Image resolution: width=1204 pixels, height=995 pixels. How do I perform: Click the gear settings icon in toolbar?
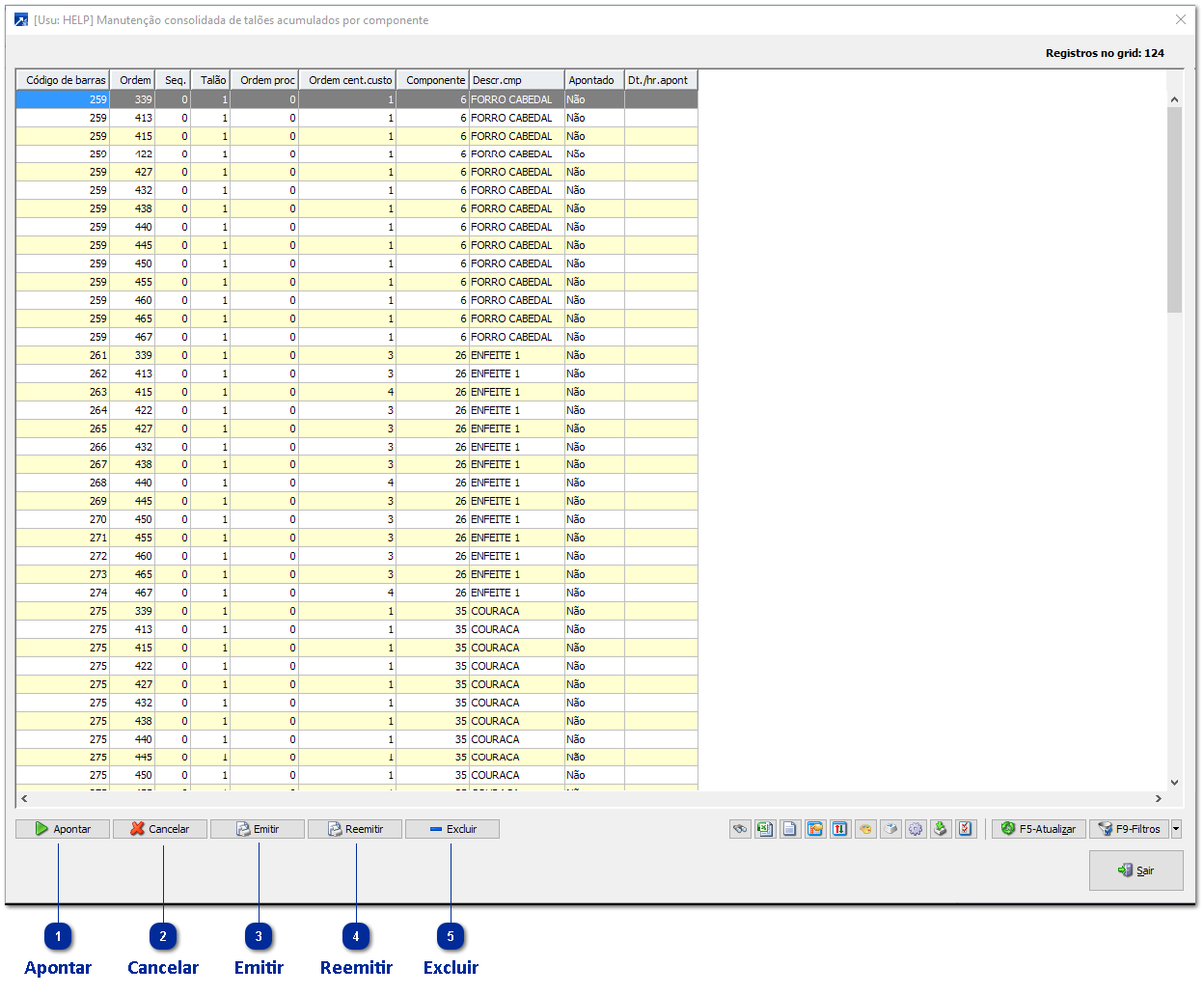click(x=916, y=829)
